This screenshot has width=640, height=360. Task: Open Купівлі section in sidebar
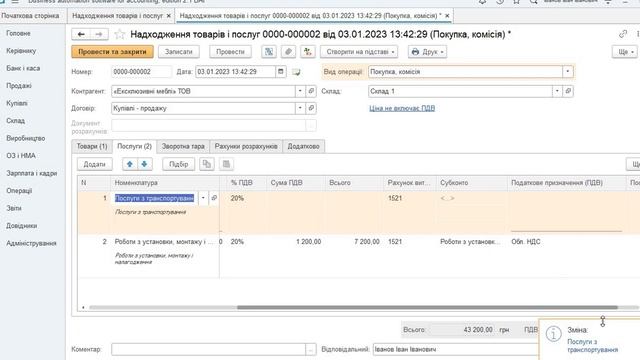[17, 103]
